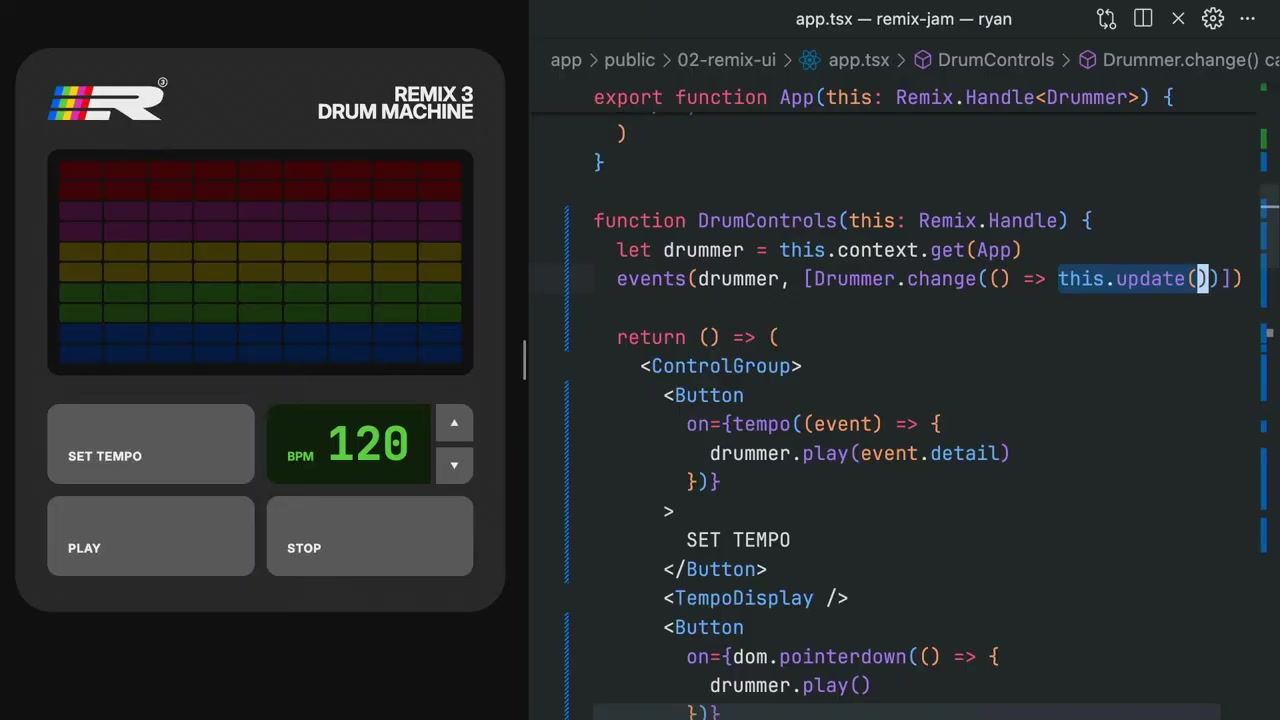Split the editor with the split icon

coord(1143,19)
